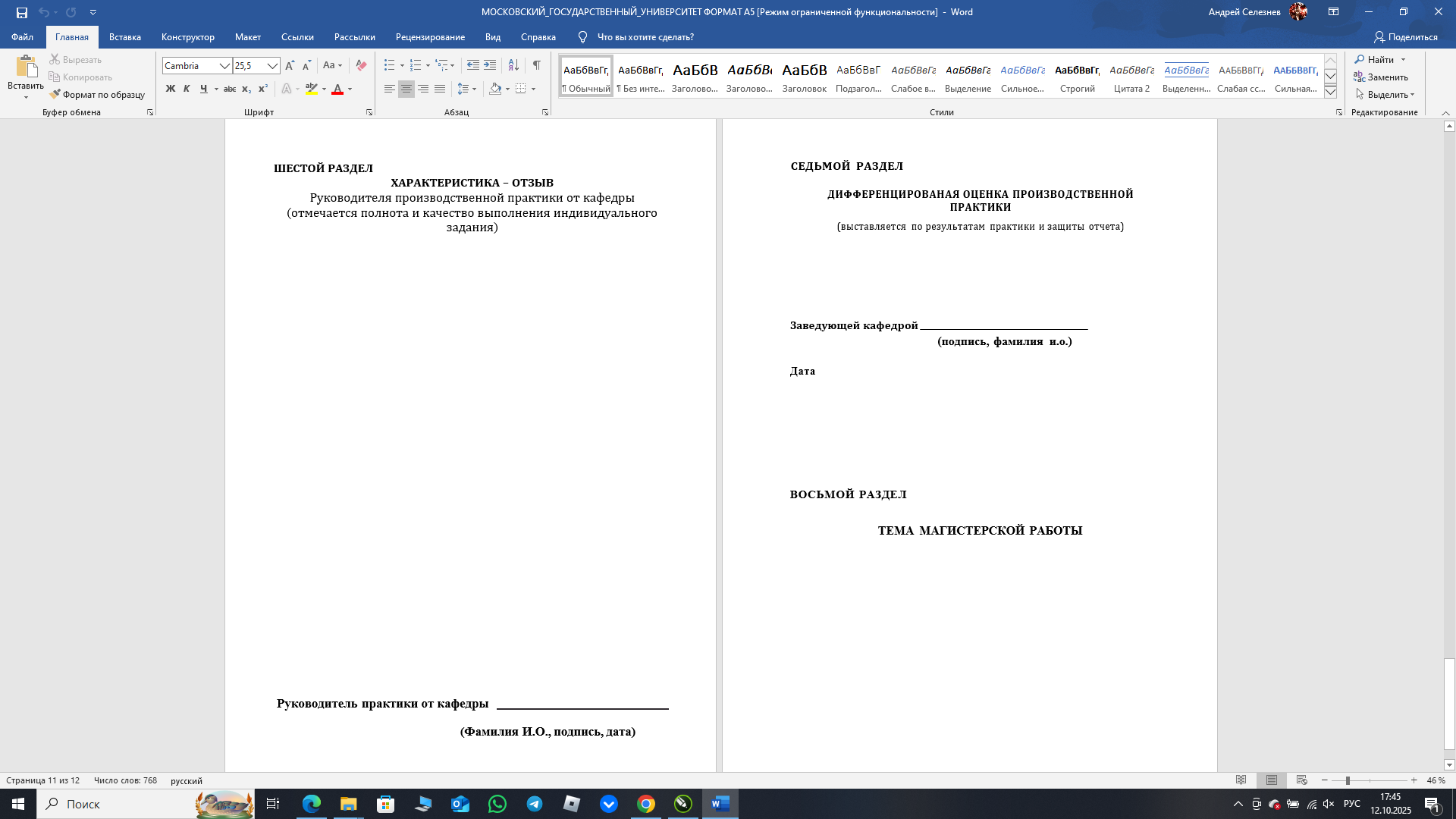Switch to the Рецензирование tab
This screenshot has height=819, width=1456.
430,37
